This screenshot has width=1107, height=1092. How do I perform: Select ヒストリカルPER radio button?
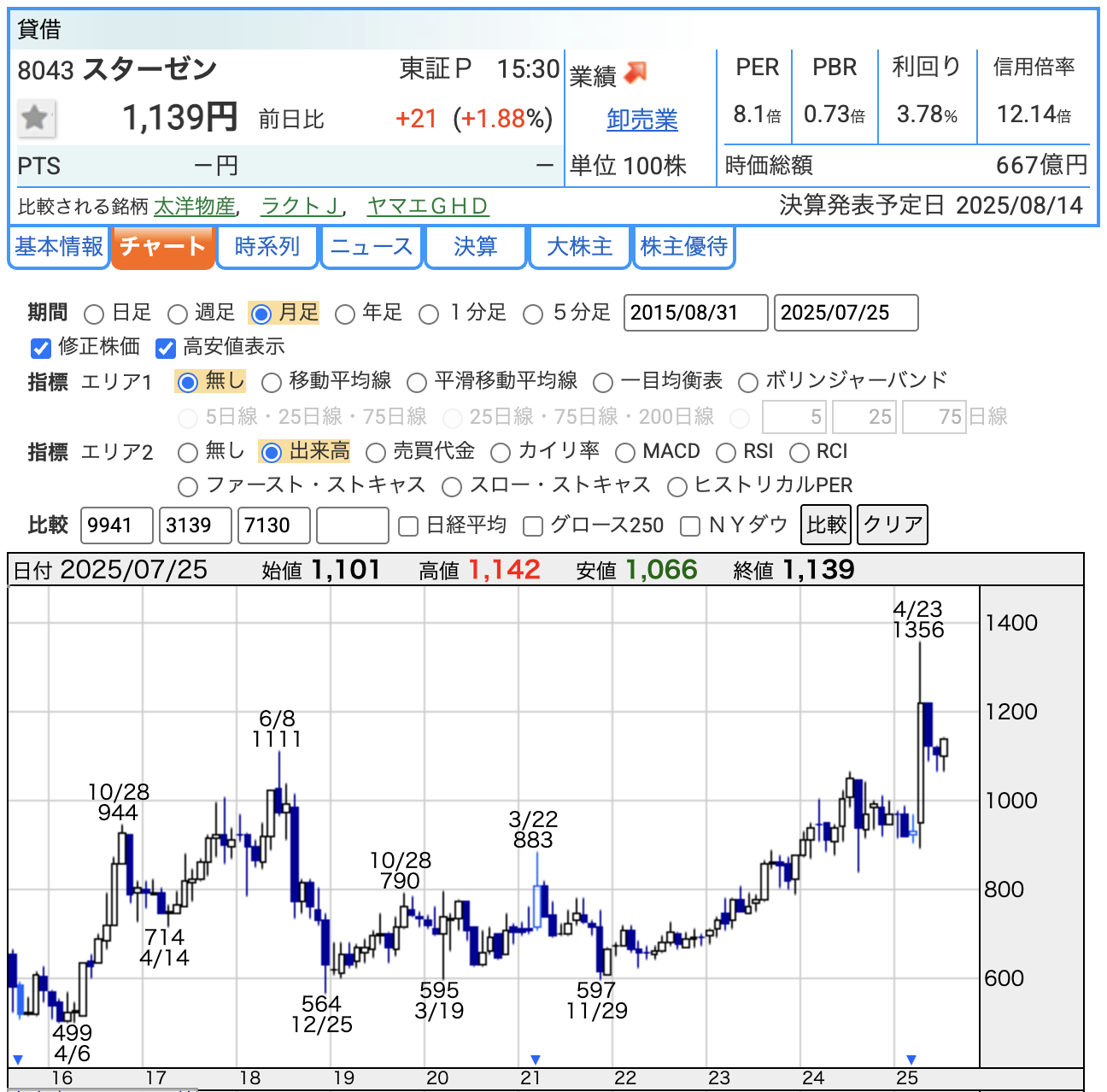pos(677,487)
